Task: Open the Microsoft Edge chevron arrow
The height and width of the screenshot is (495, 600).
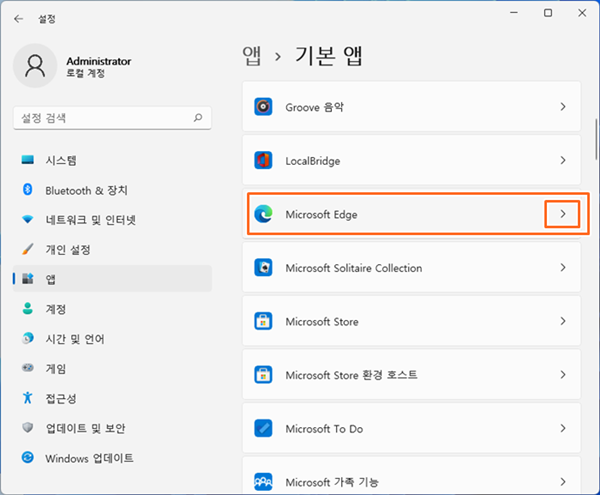Action: [x=562, y=214]
